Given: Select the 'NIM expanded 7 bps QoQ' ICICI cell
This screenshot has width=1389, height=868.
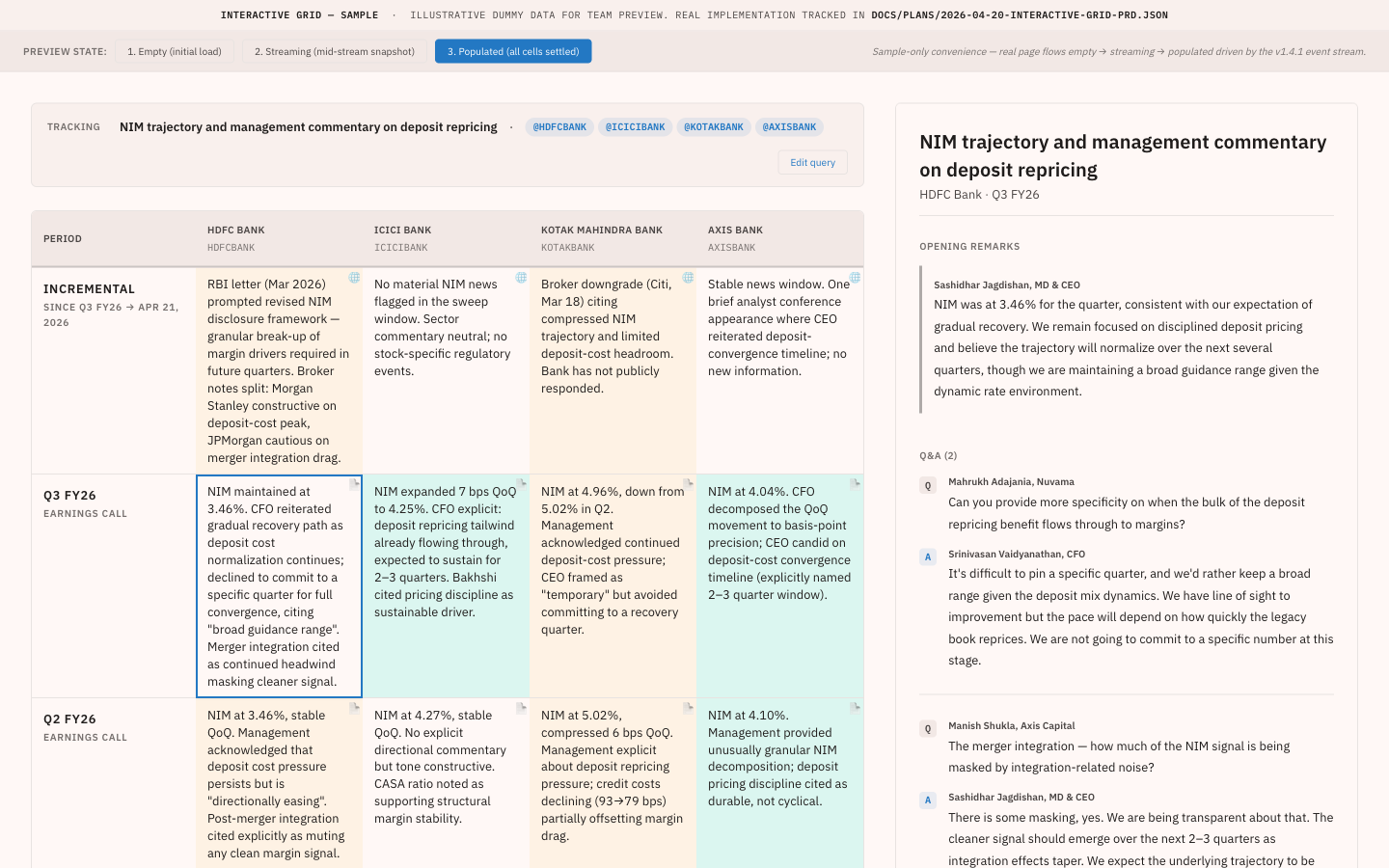Looking at the screenshot, I should (446, 585).
